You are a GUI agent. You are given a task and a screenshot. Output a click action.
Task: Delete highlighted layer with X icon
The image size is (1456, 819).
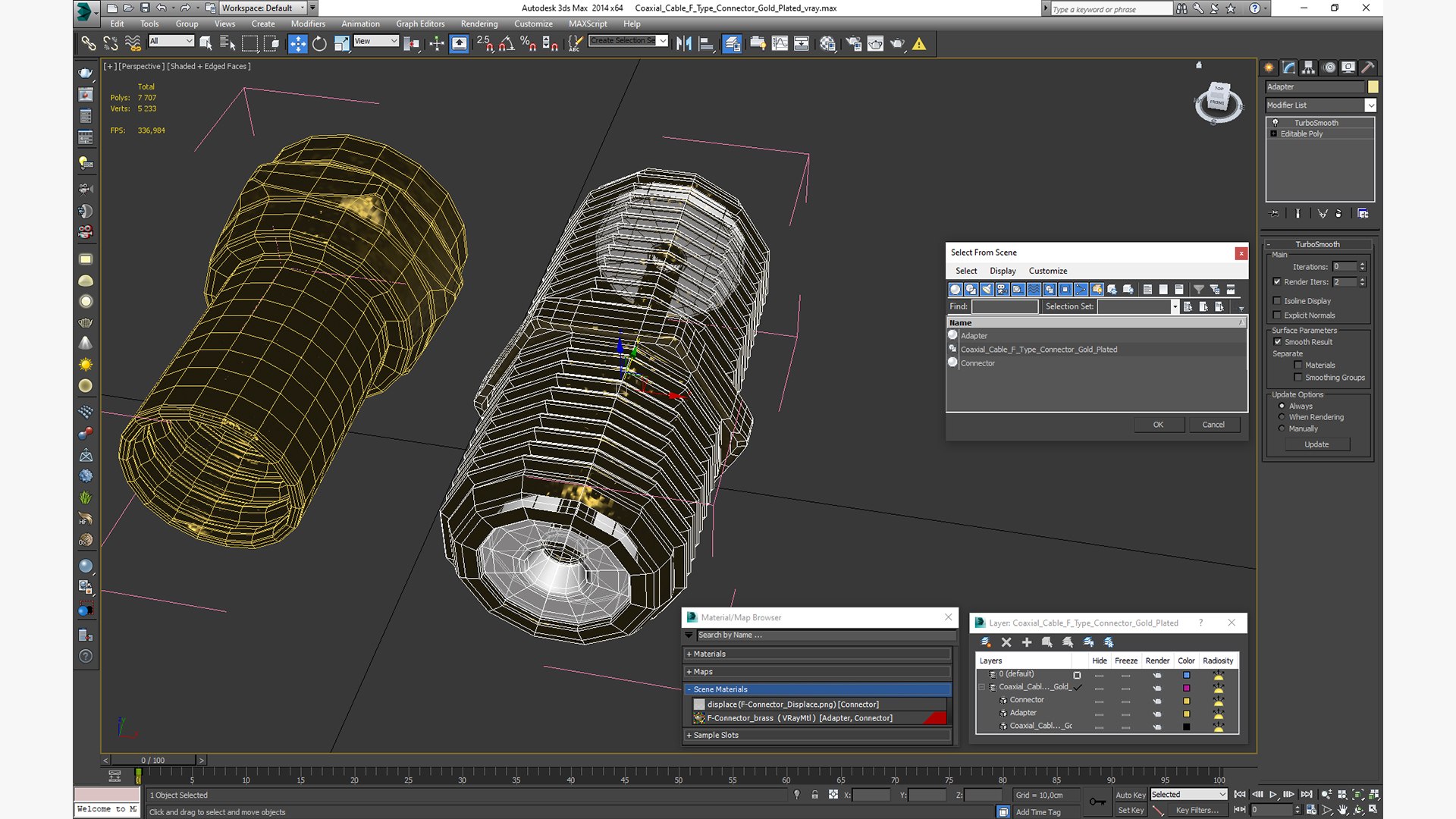pos(1006,642)
